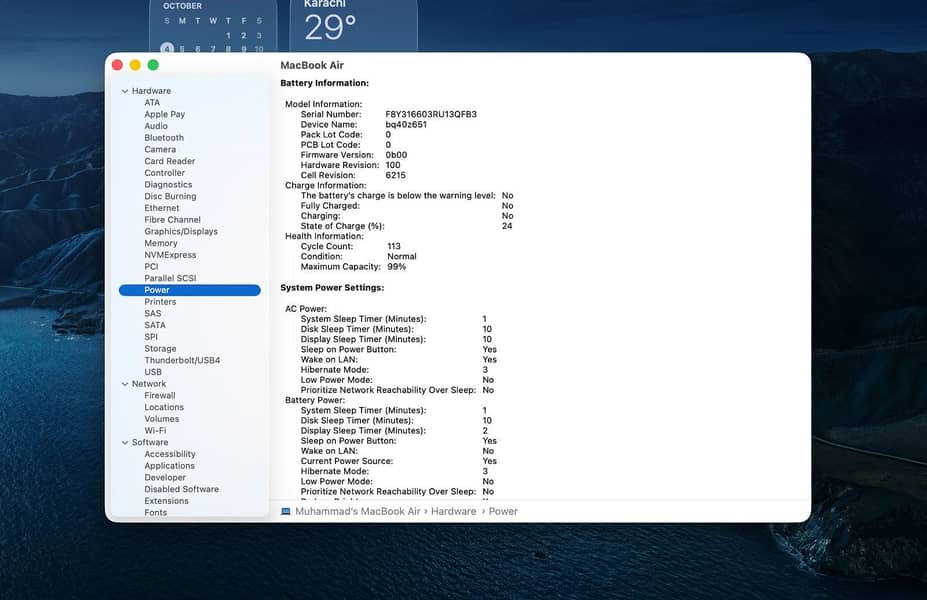Click the serial number F8Y316603RU13QFB3
The height and width of the screenshot is (600, 927).
pos(431,114)
